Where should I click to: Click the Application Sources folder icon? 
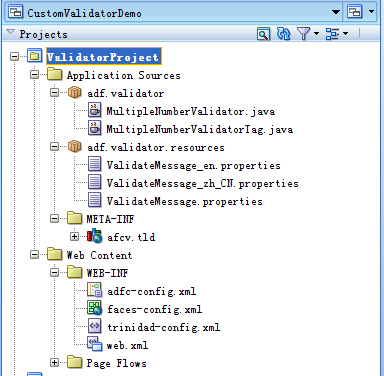[x=54, y=74]
